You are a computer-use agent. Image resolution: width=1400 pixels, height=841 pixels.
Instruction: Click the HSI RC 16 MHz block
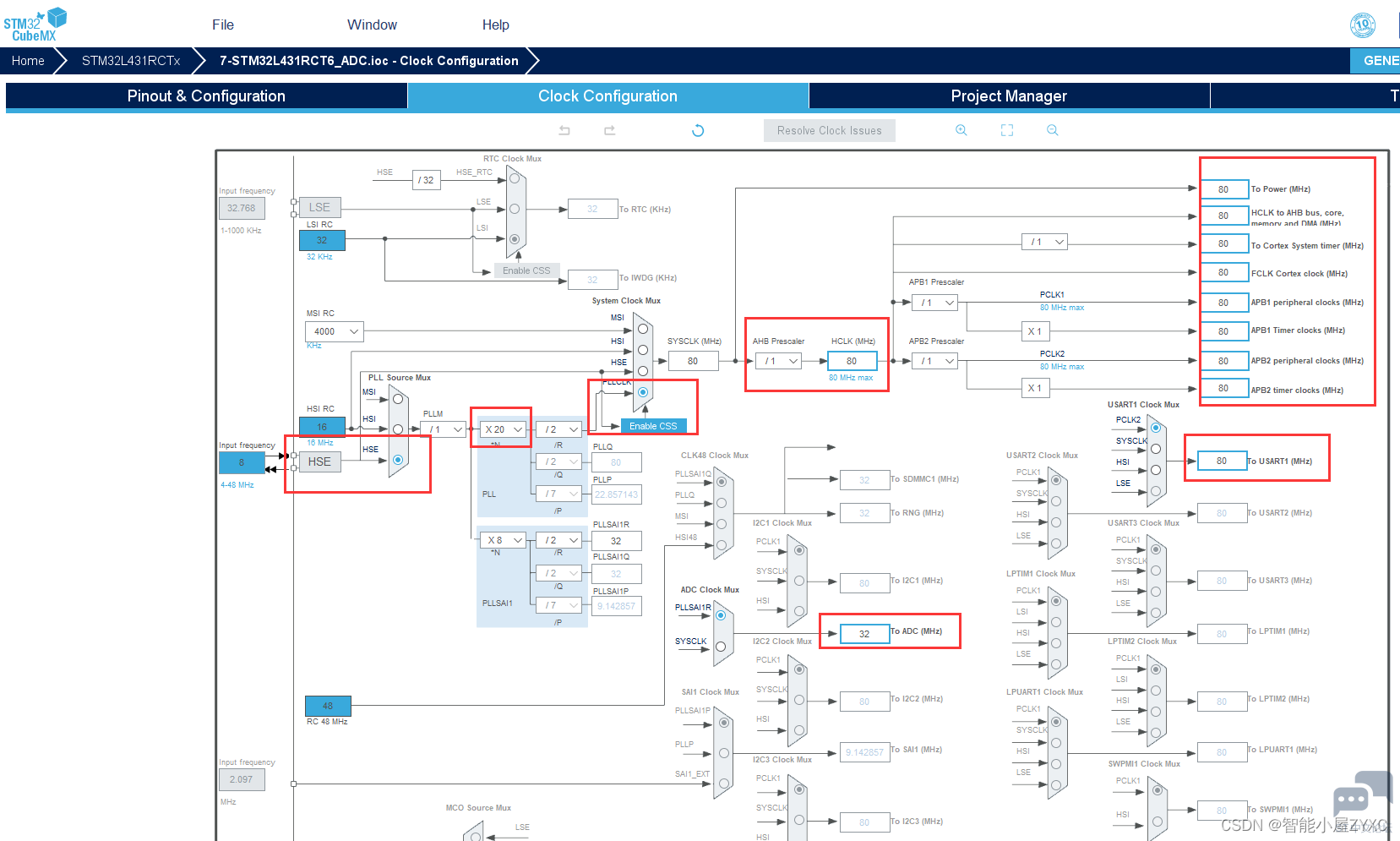[x=322, y=427]
